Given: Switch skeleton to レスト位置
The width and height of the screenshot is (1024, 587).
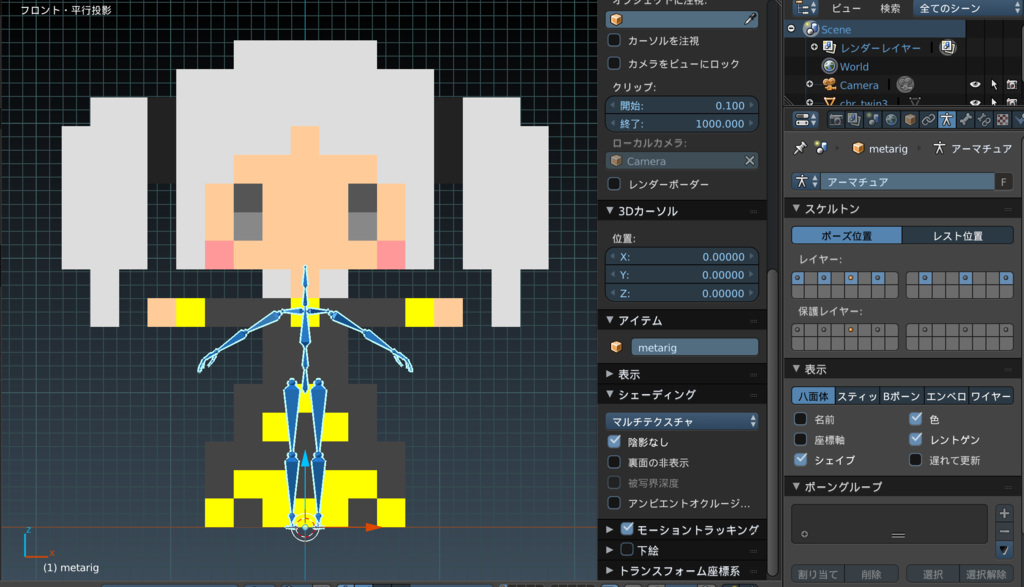Looking at the screenshot, I should coord(958,235).
